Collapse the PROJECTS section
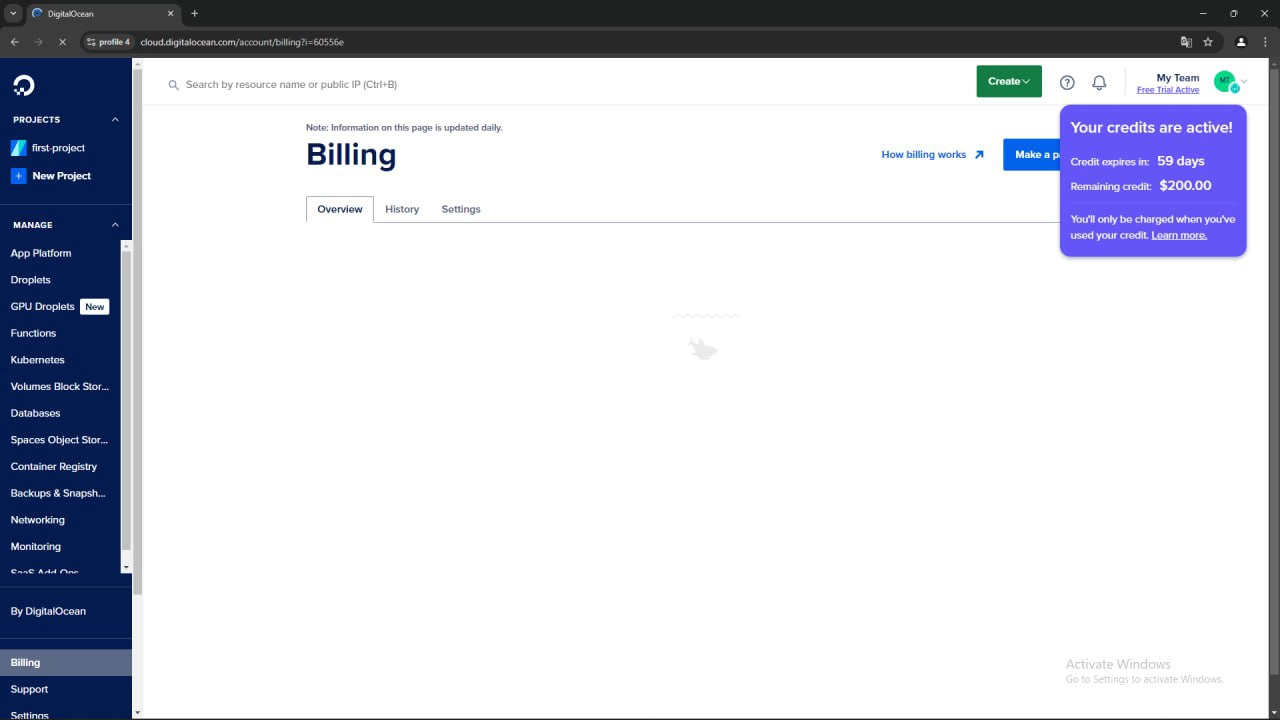 115,119
